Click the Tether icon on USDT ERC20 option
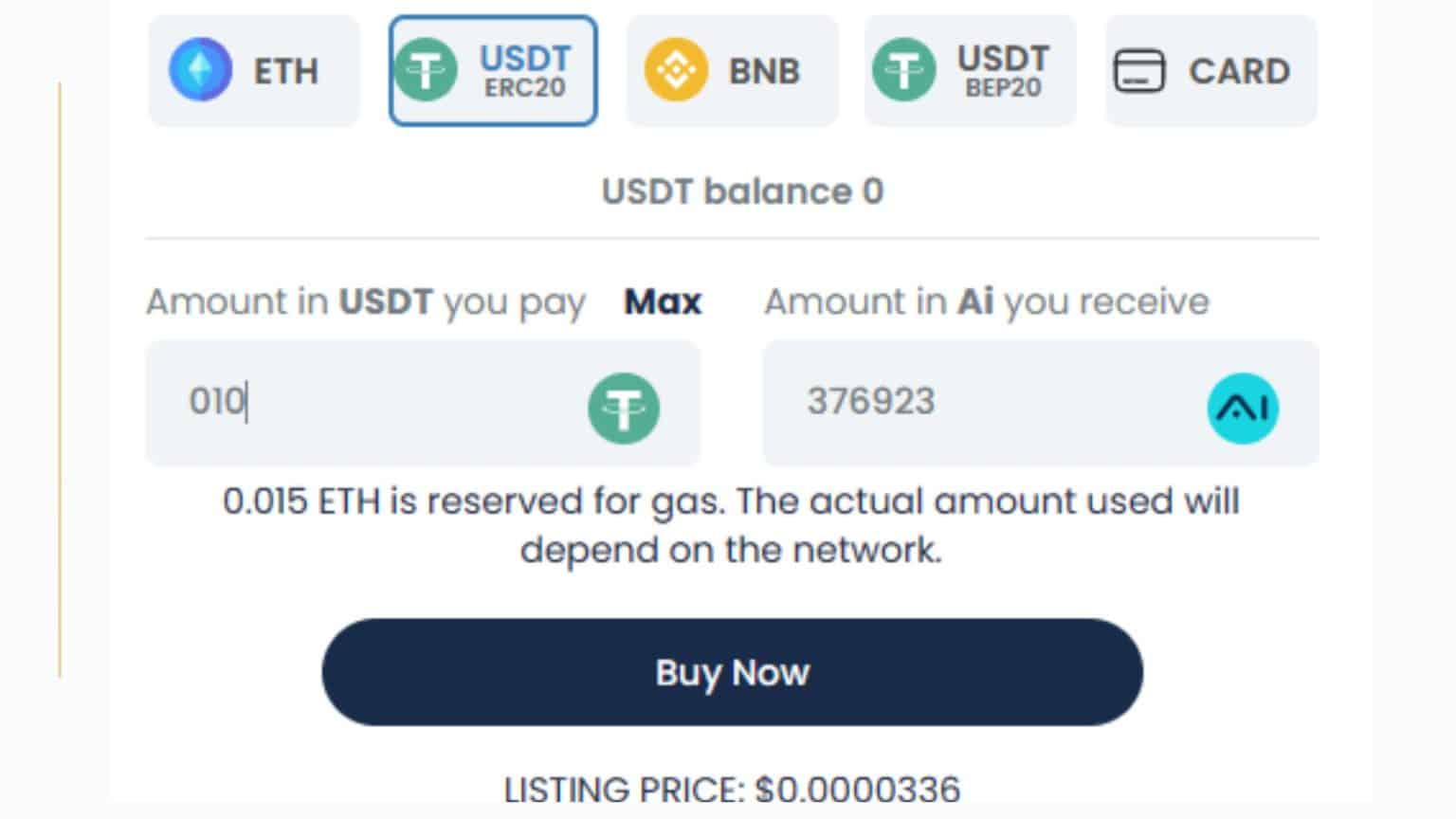Viewport: 1456px width, 819px height. click(428, 69)
